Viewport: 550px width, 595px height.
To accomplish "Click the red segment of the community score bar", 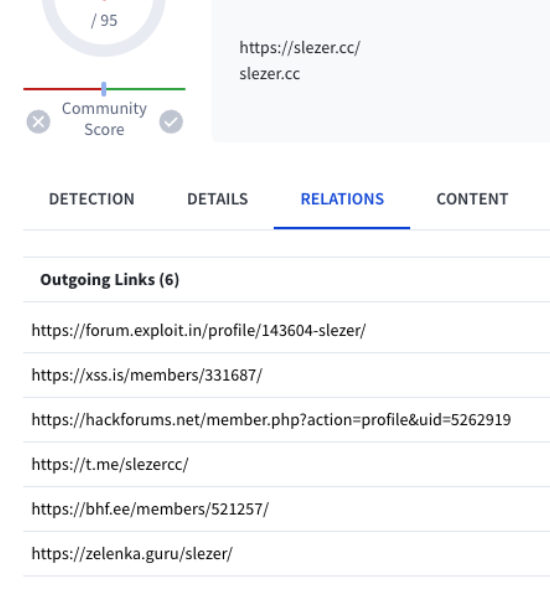I will [63, 89].
